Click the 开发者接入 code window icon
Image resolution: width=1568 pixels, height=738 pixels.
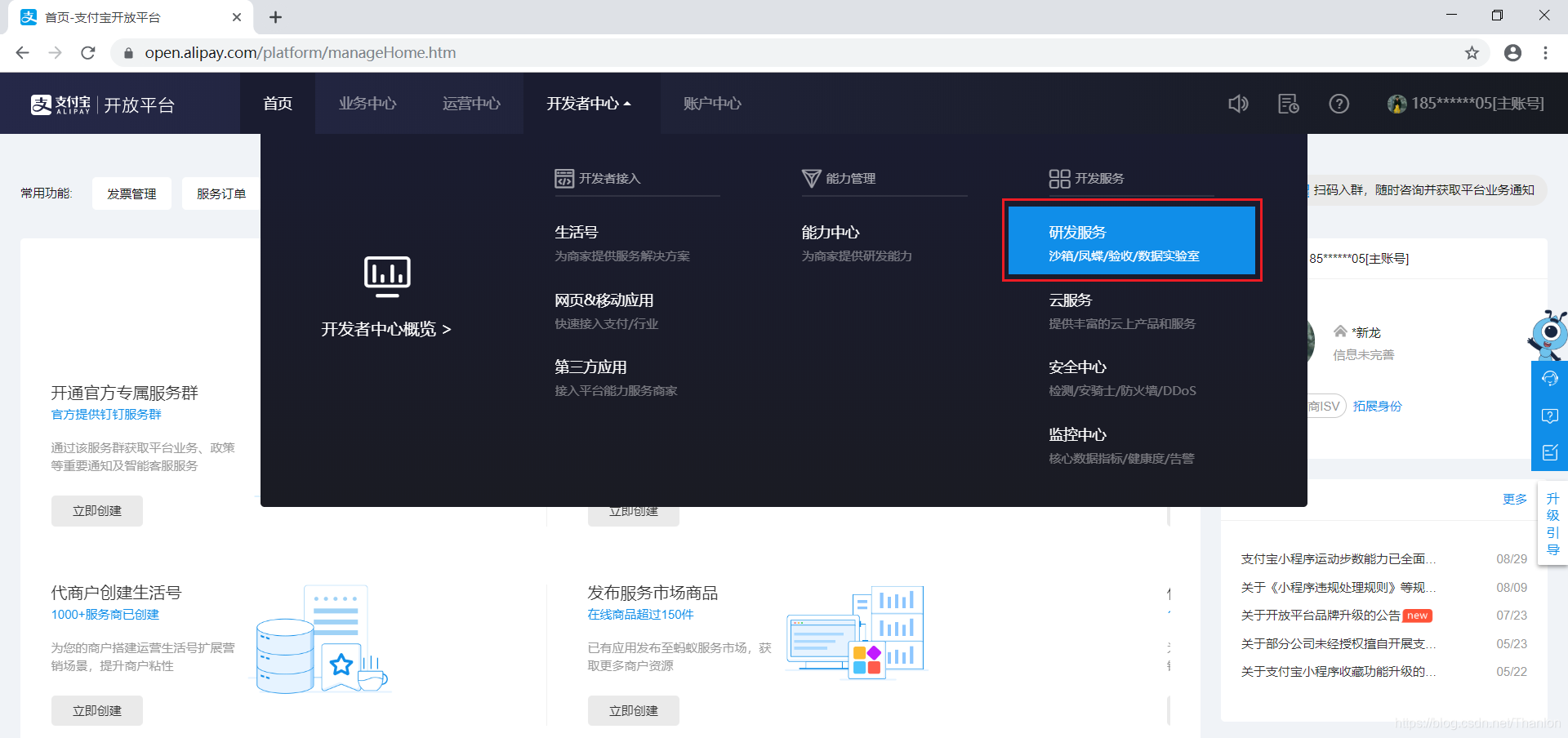pos(564,179)
